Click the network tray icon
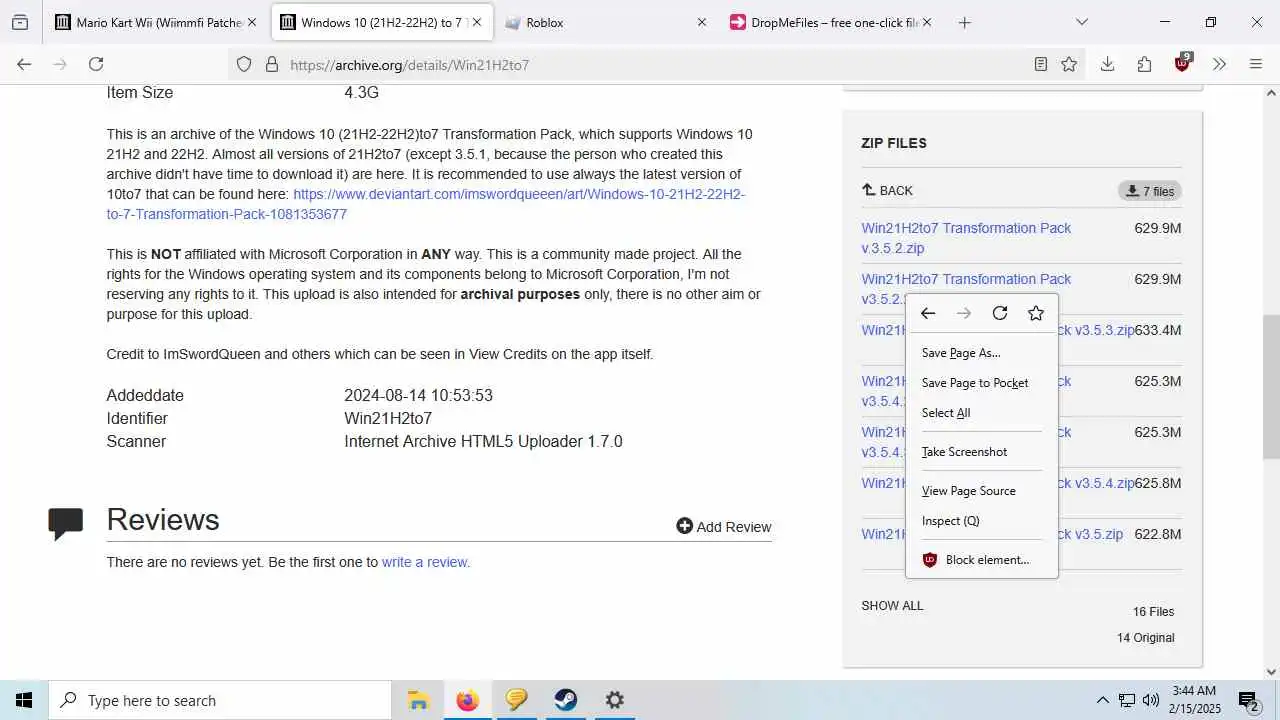The height and width of the screenshot is (720, 1280). (1127, 700)
